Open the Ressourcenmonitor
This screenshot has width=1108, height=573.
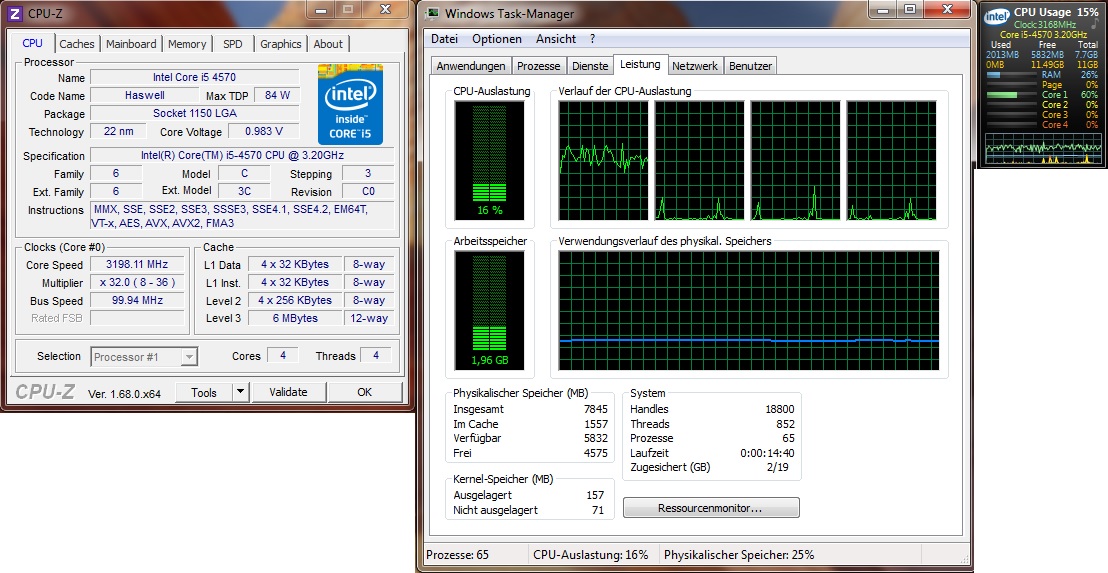tap(711, 508)
